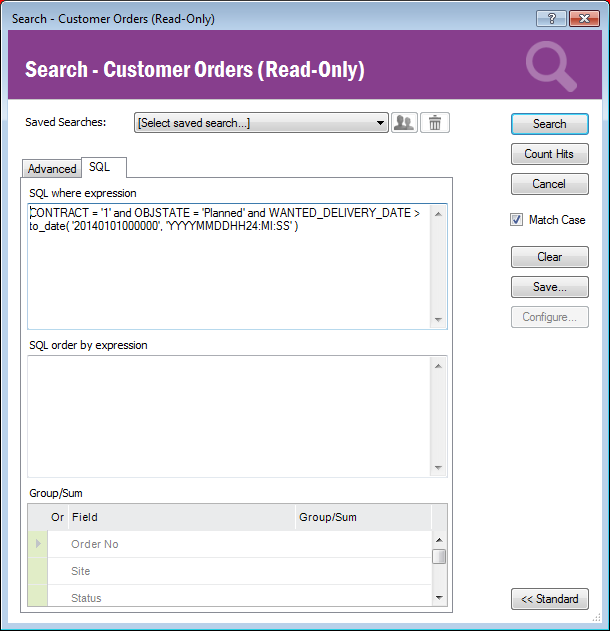
Task: Open the Saved Searches dropdown
Action: click(x=261, y=123)
